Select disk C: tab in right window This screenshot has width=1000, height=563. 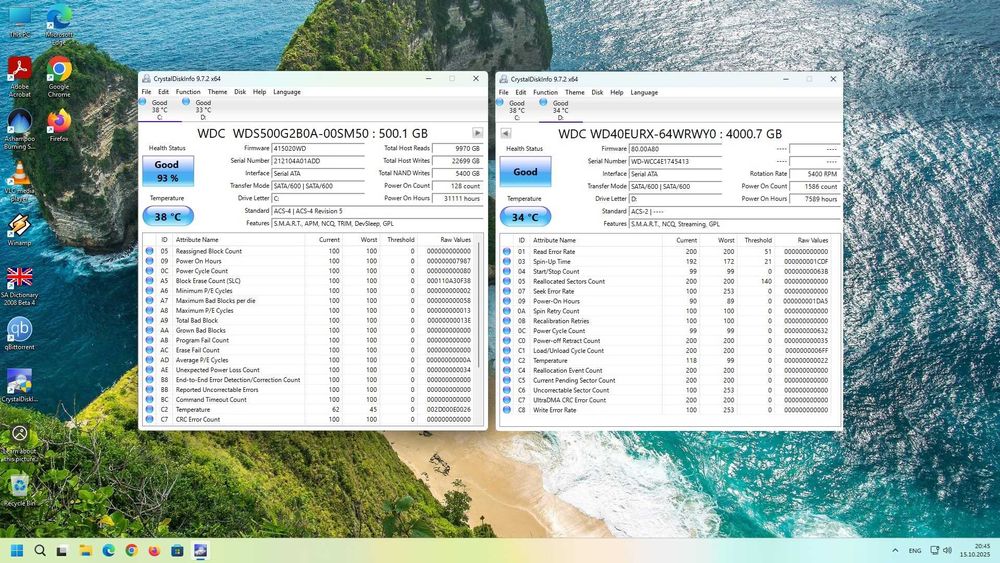click(x=517, y=110)
